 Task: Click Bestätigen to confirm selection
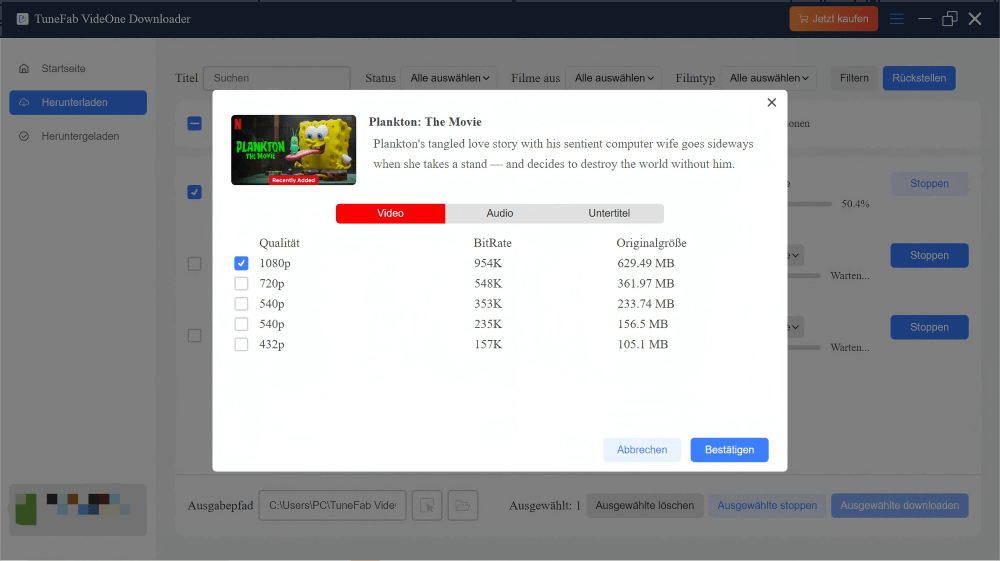pyautogui.click(x=729, y=449)
